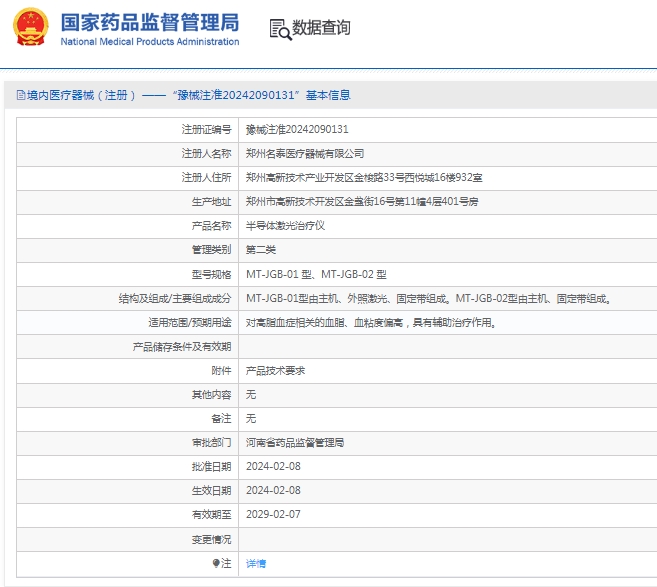
Task: Select 郑州名泰医疗器械有限公司 value
Action: coord(305,154)
